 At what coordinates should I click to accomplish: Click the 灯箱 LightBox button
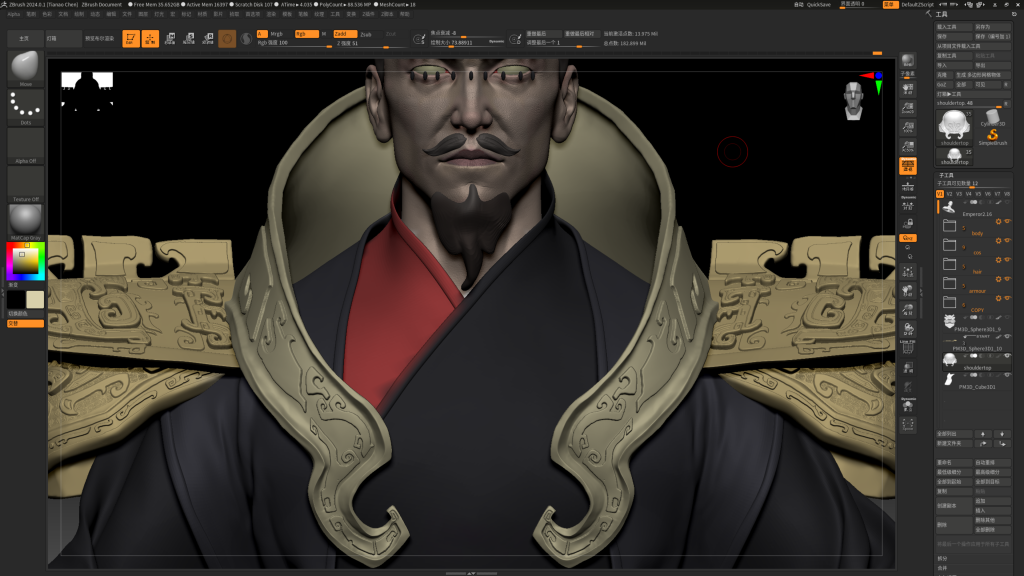click(x=63, y=39)
